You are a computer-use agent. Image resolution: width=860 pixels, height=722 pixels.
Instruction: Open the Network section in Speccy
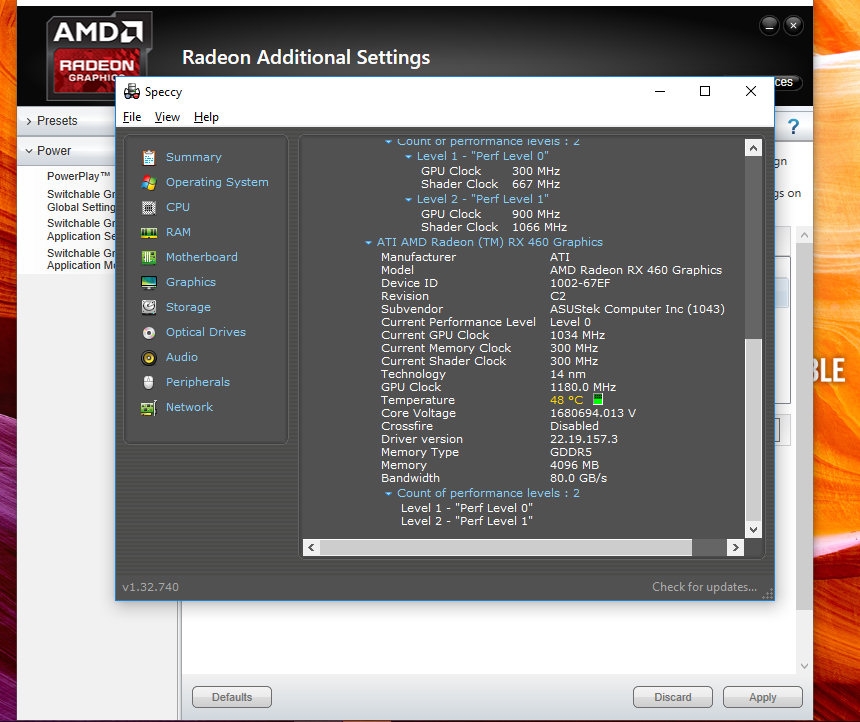188,407
